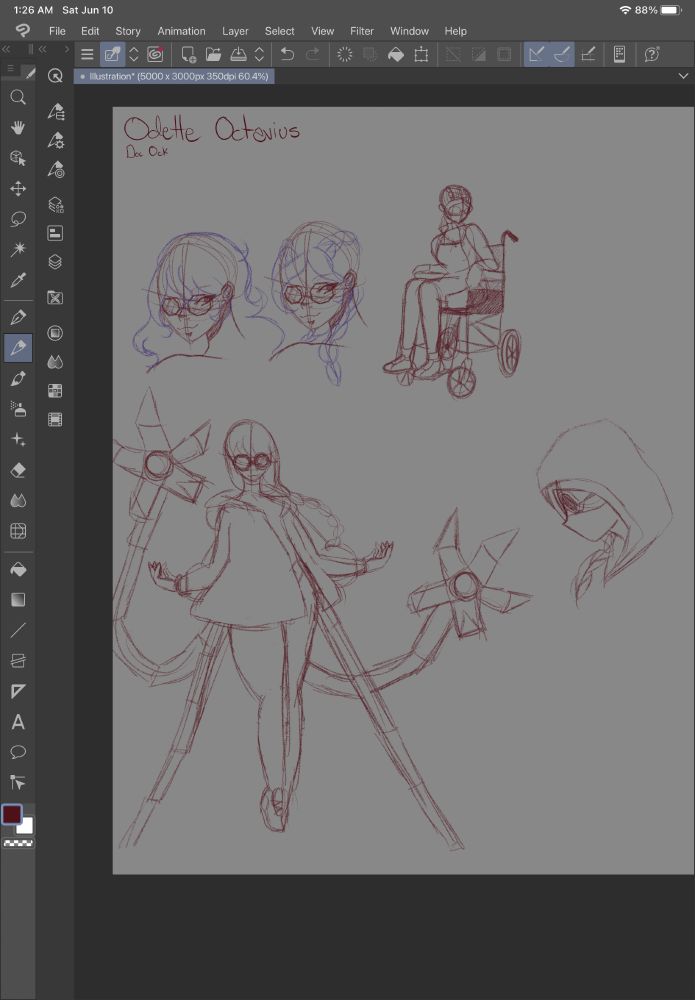
Task: Select the Operation object tool
Action: 18,158
